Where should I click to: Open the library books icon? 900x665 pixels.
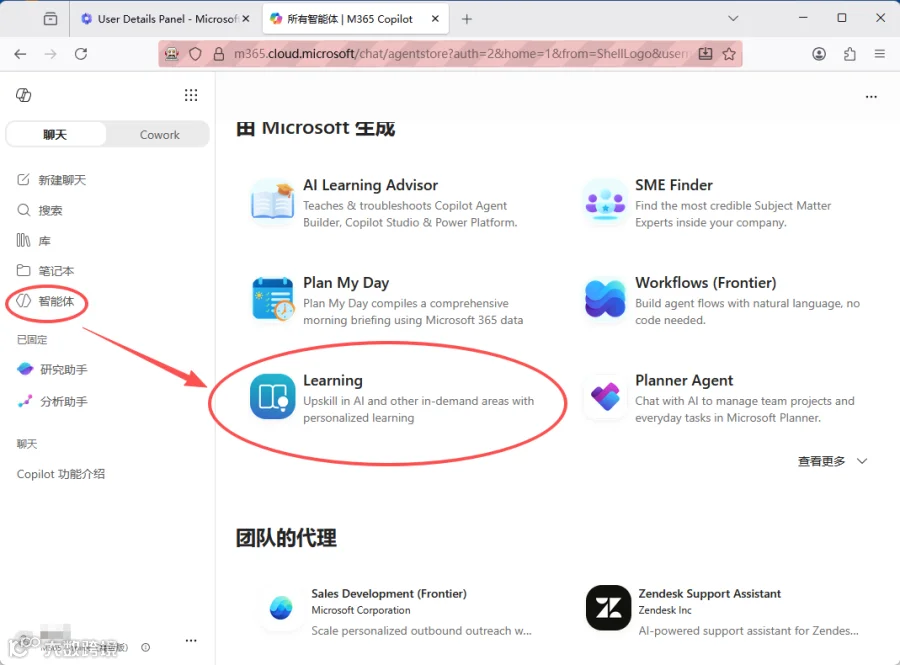click(x=23, y=240)
